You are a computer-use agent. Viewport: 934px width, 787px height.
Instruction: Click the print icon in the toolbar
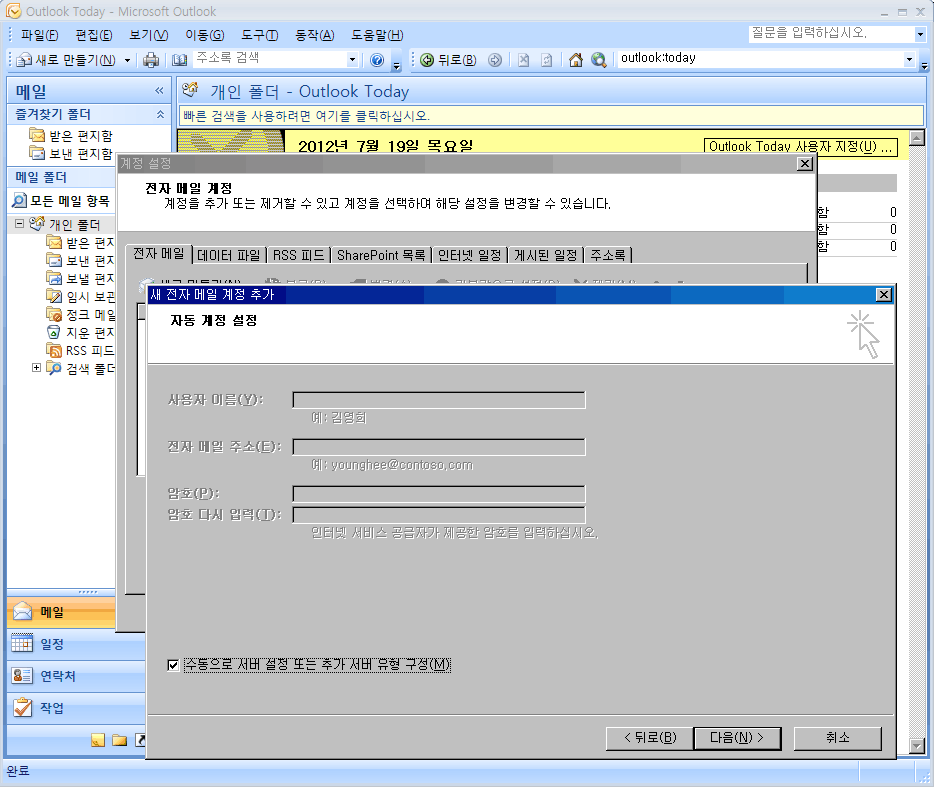click(151, 60)
